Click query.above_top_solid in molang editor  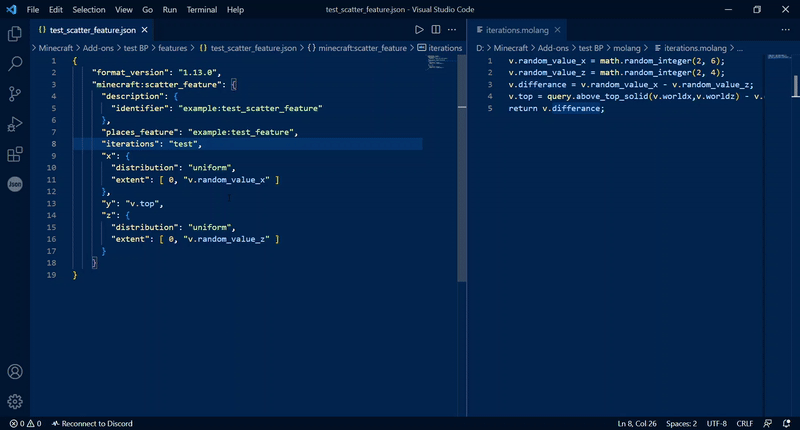(x=596, y=96)
